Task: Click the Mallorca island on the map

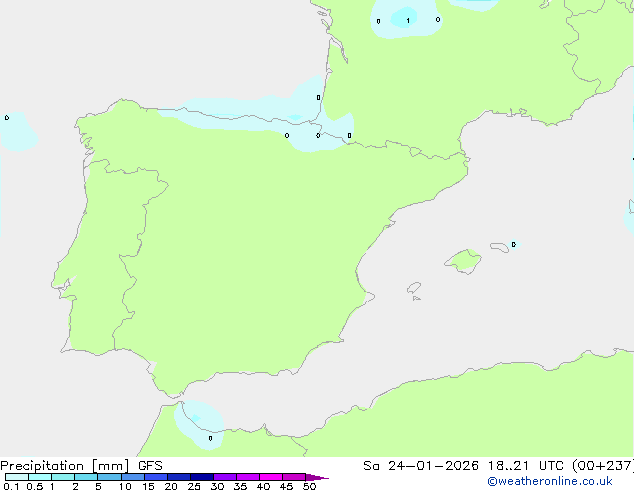Action: coord(462,261)
